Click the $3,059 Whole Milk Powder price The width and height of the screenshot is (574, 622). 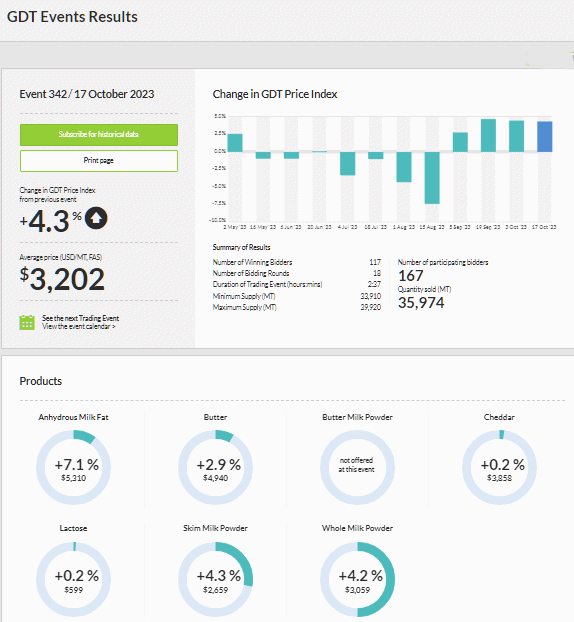click(357, 590)
